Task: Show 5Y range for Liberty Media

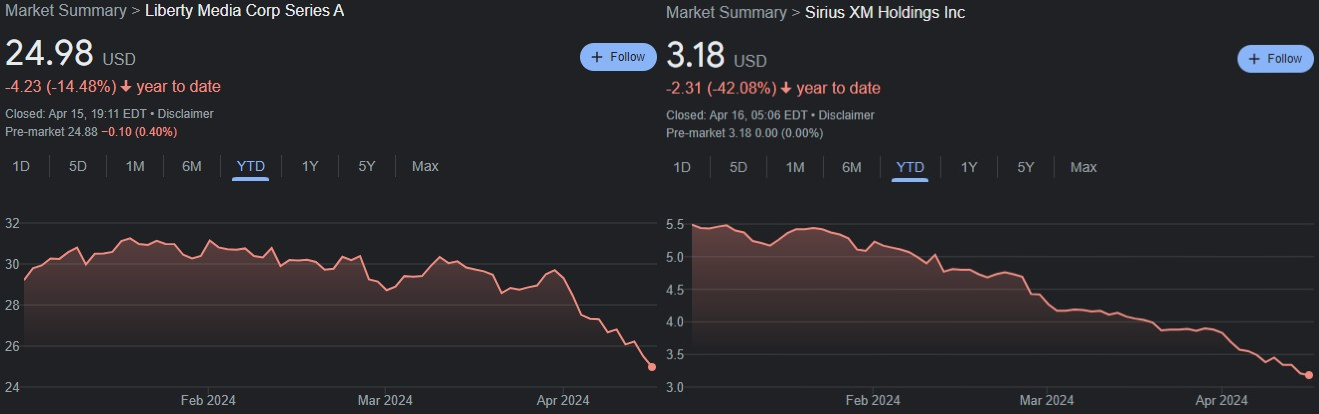Action: tap(367, 166)
